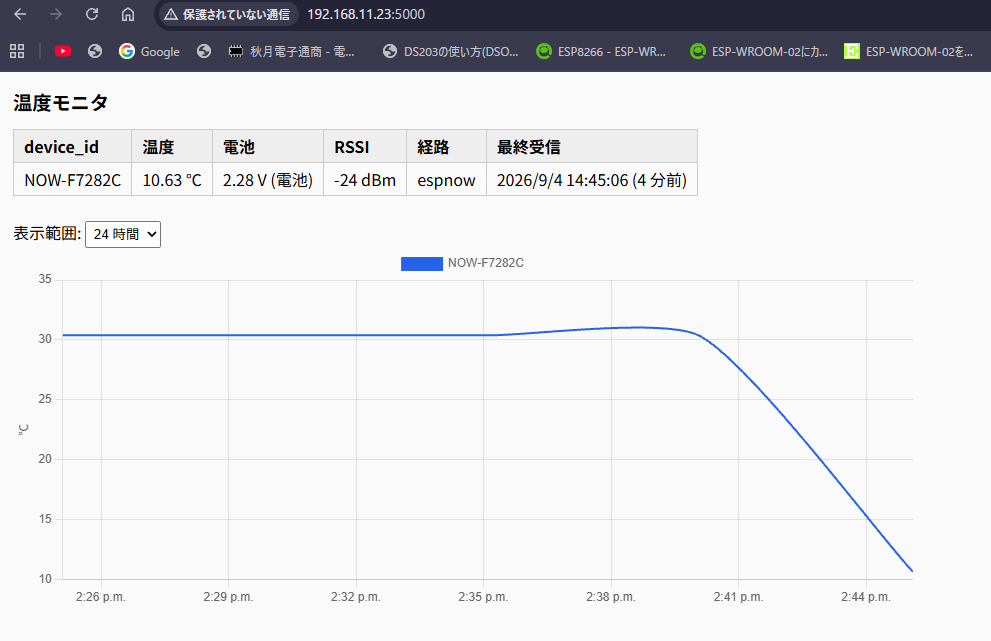Screen dimensions: 991x641
Task: Open the Google bookmark
Action: coord(149,51)
